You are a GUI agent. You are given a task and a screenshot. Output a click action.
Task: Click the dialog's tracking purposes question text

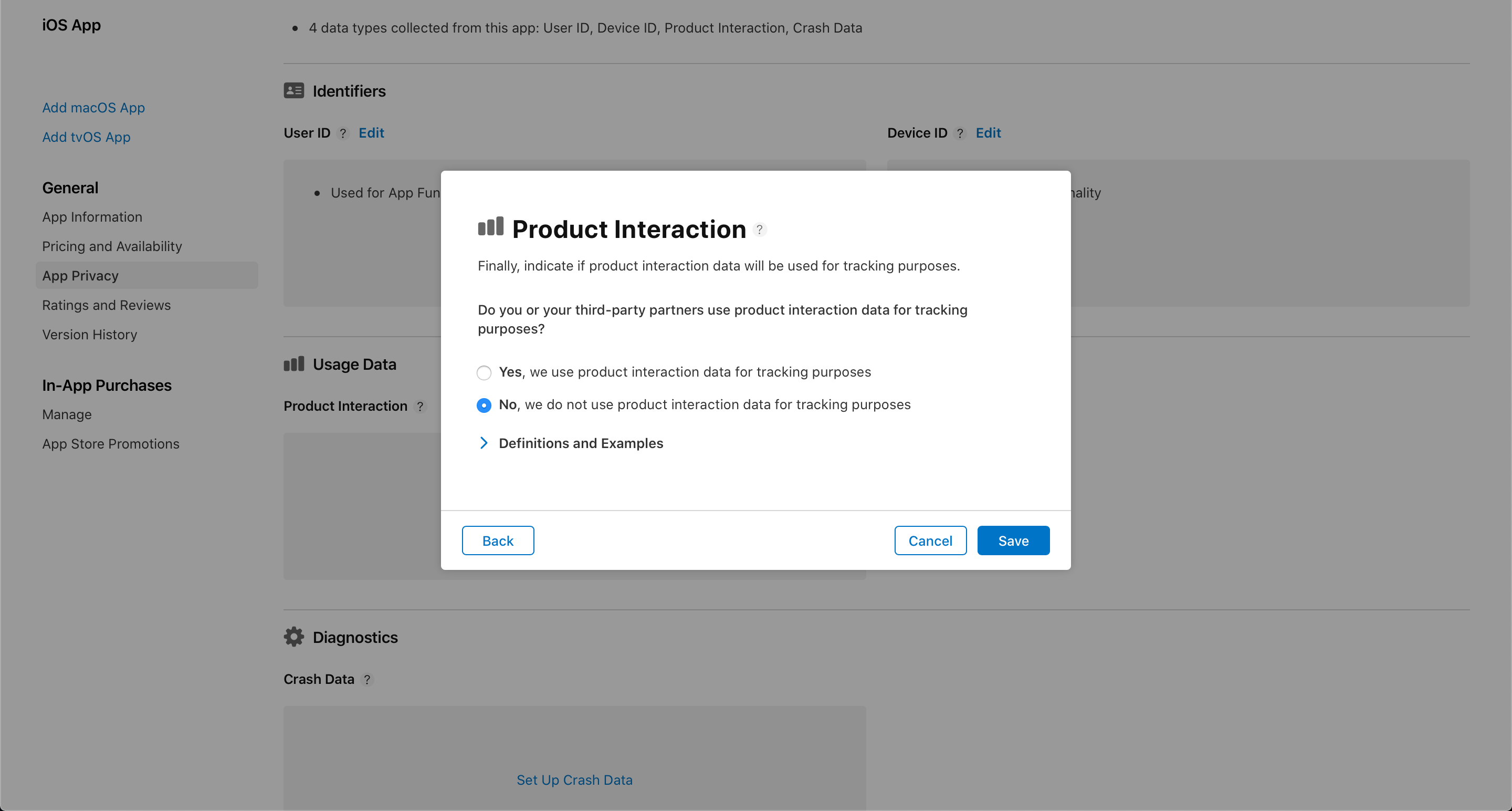[722, 319]
